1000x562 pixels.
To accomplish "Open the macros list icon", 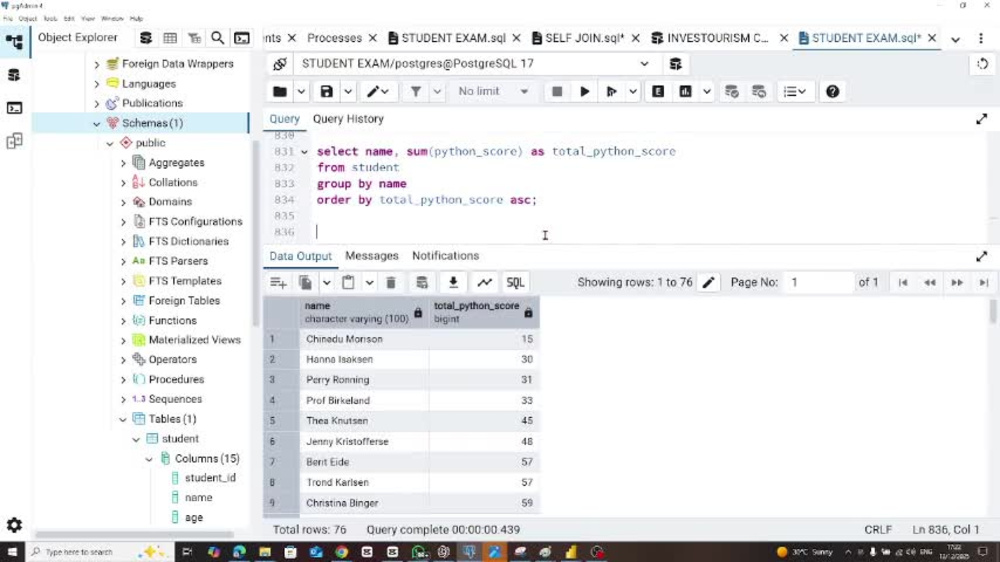I will tap(795, 92).
